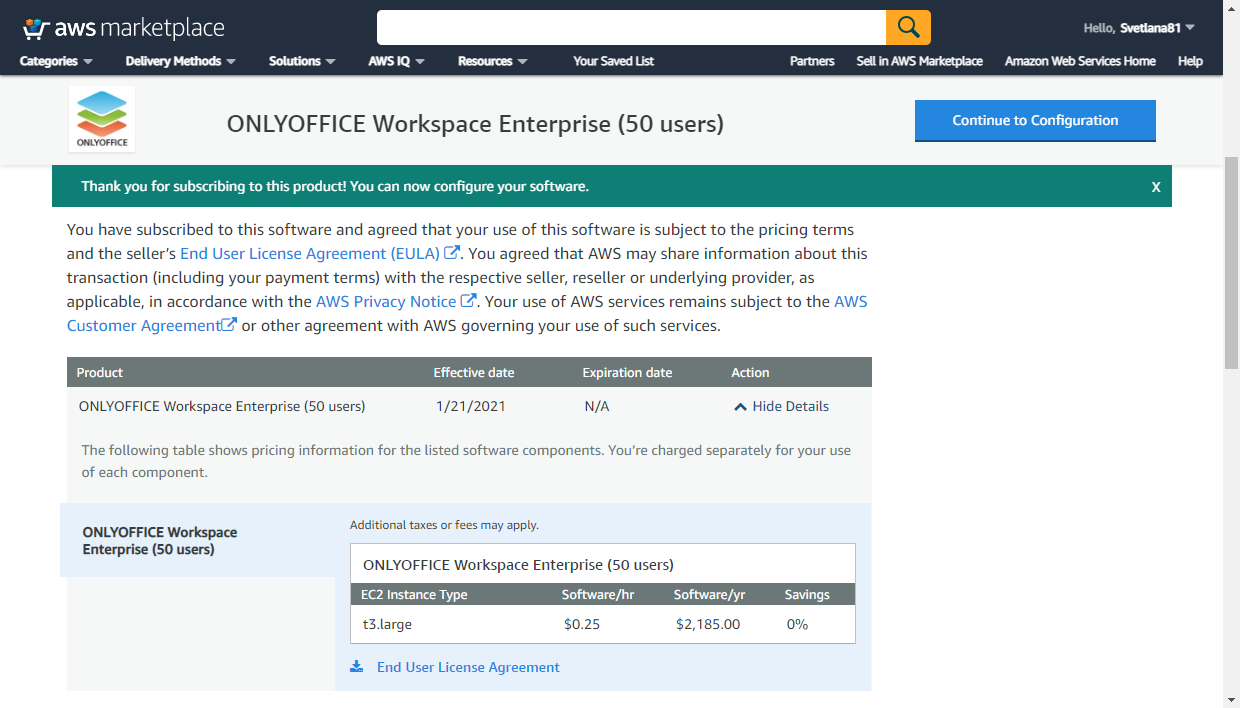Open the Help link in header

pos(1190,61)
